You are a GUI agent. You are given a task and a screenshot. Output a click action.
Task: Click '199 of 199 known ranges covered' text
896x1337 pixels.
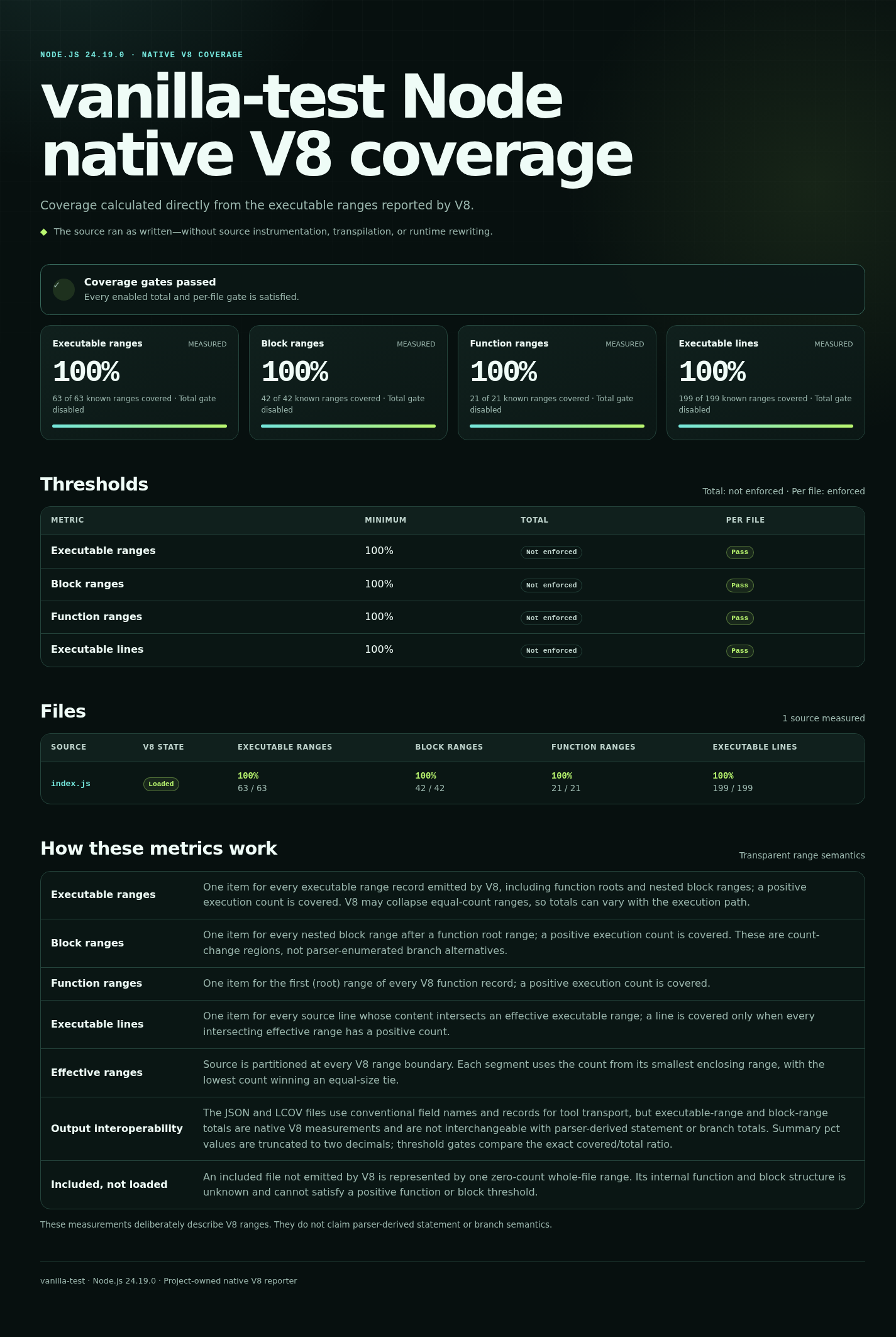point(743,399)
